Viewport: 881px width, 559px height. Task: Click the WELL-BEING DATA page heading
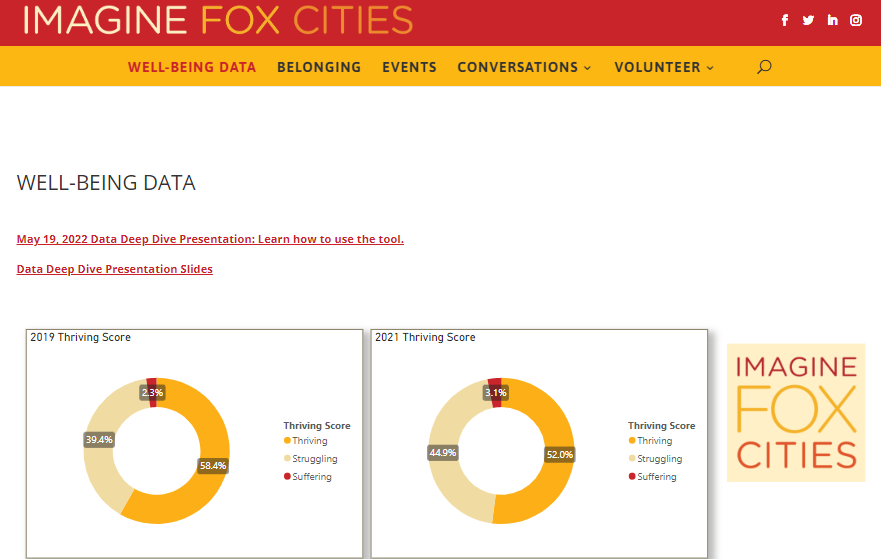tap(106, 183)
